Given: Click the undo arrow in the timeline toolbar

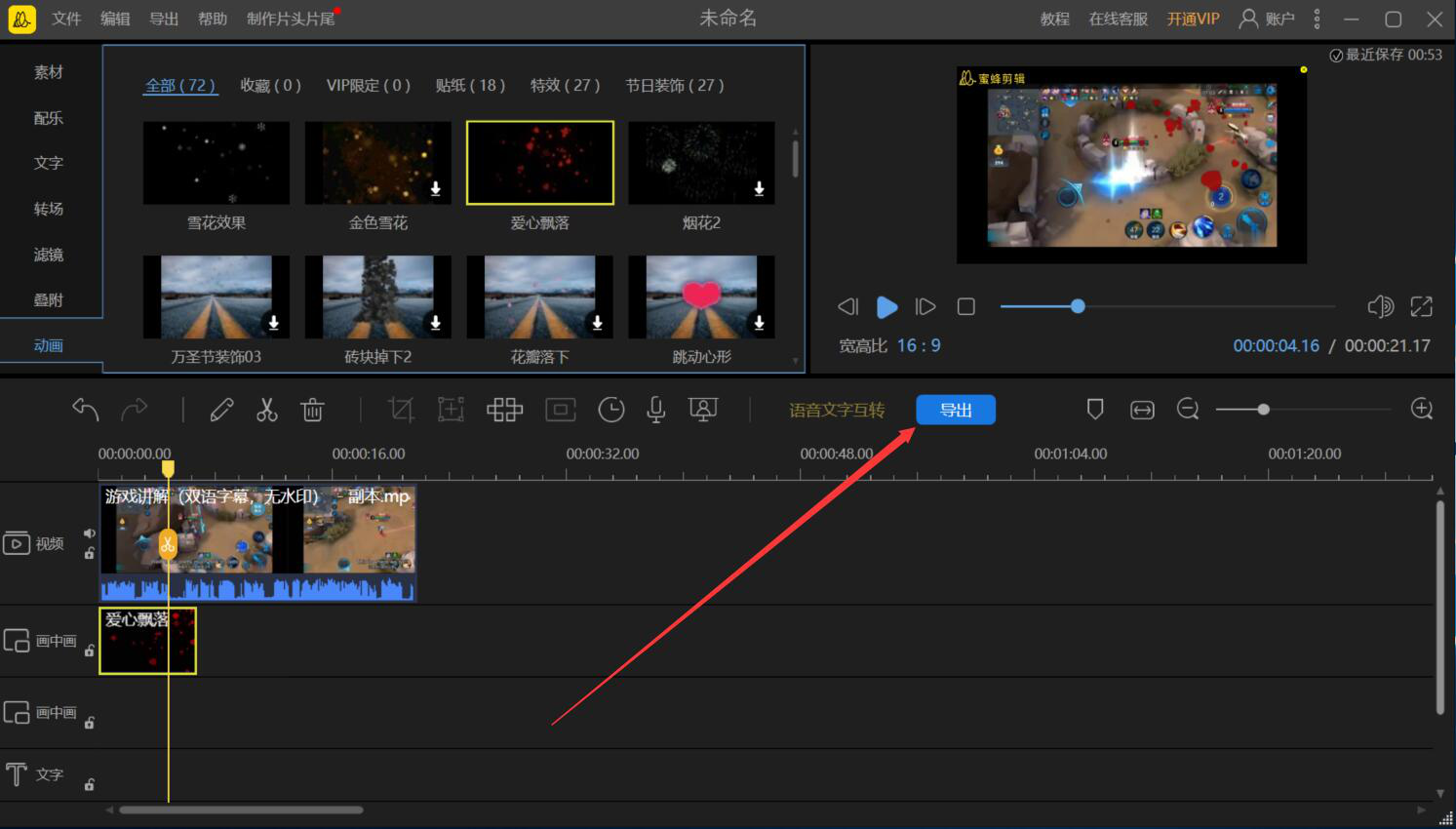Looking at the screenshot, I should click(86, 410).
